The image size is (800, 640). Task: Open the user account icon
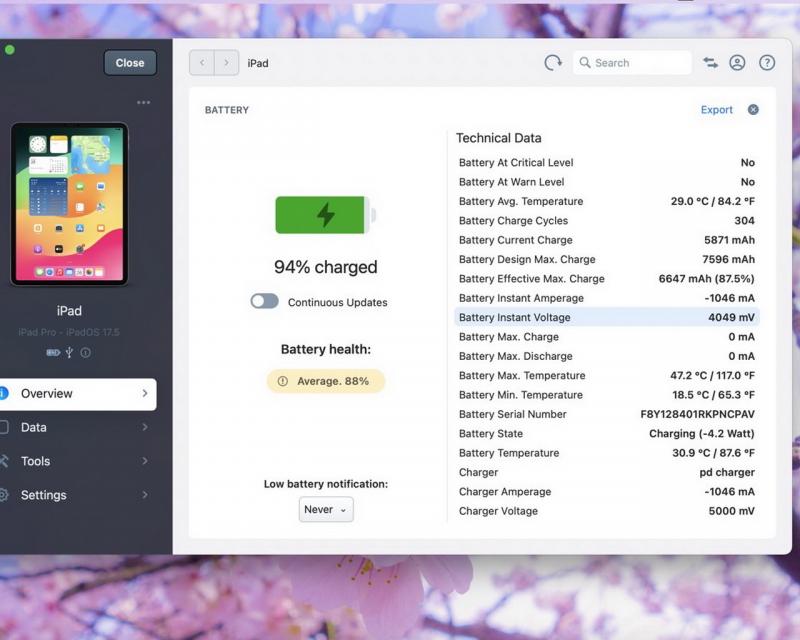pyautogui.click(x=737, y=63)
